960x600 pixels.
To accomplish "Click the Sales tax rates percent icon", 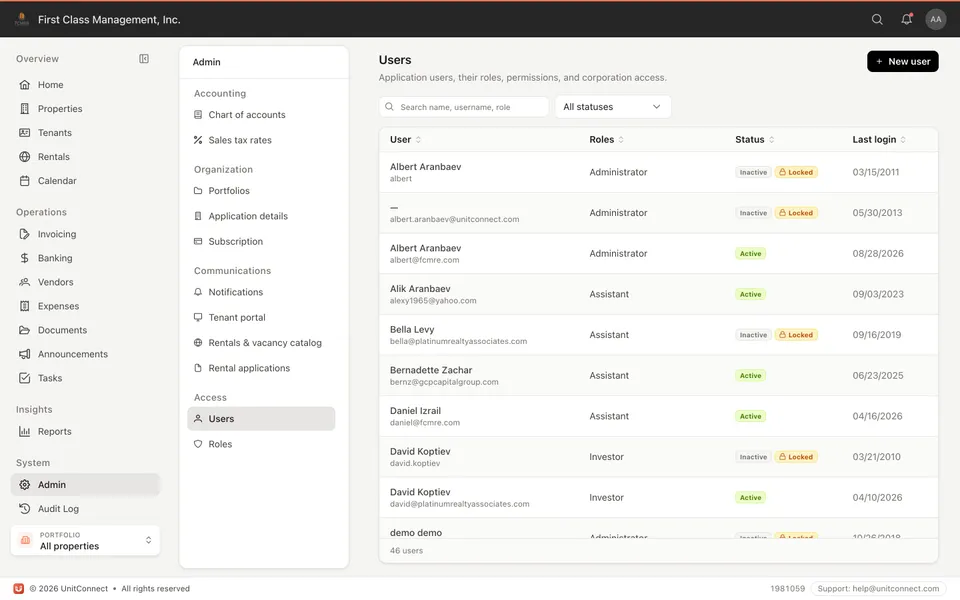I will (x=198, y=140).
